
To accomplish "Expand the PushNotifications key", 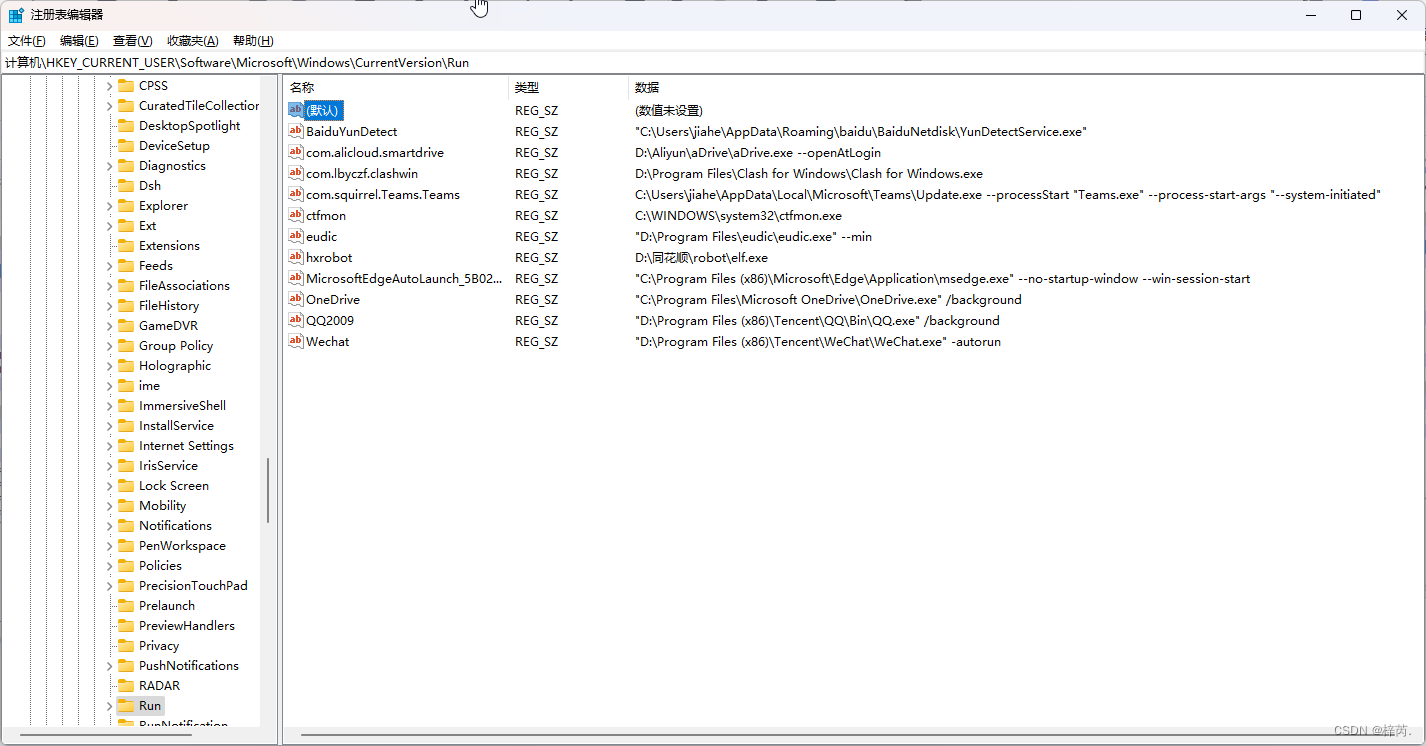I will click(109, 666).
